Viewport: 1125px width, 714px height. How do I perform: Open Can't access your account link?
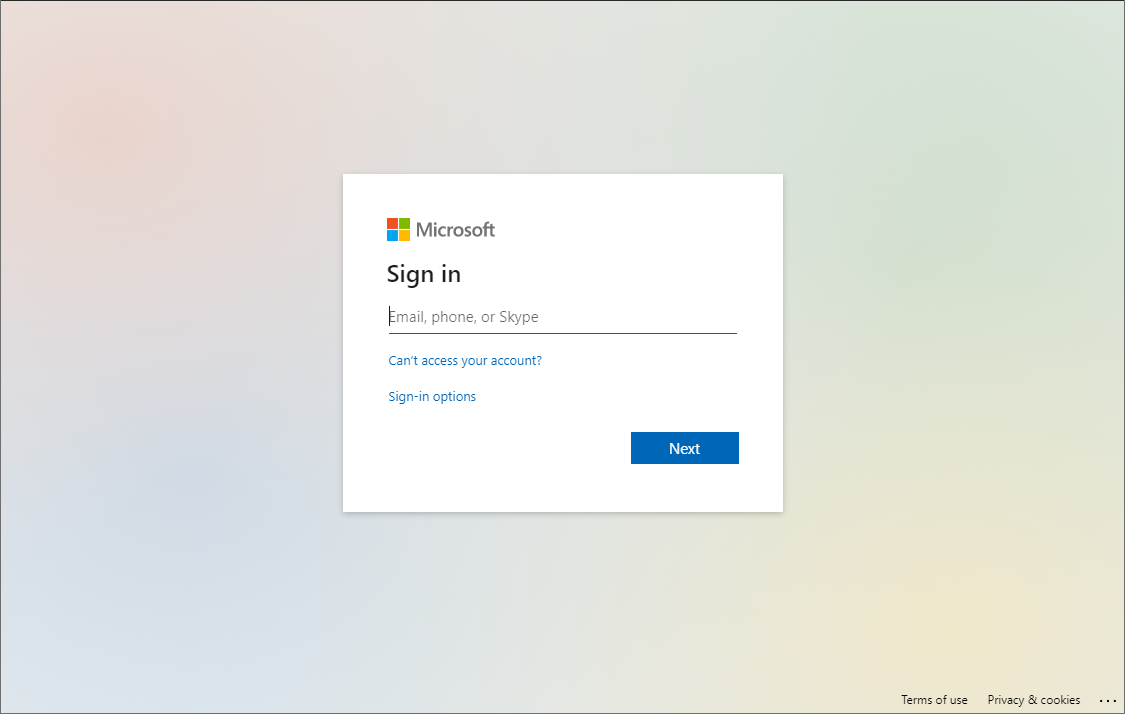pos(465,361)
